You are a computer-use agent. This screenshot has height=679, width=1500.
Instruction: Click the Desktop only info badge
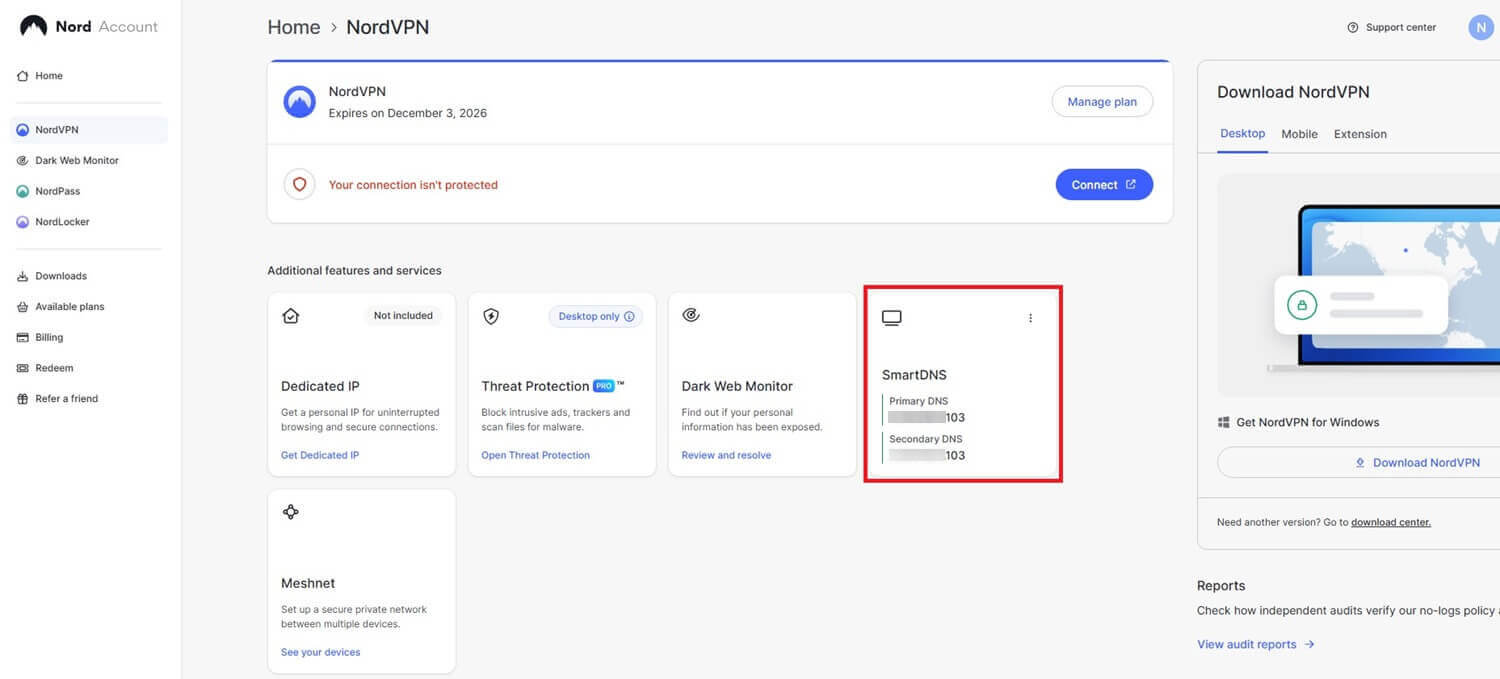[x=596, y=316]
